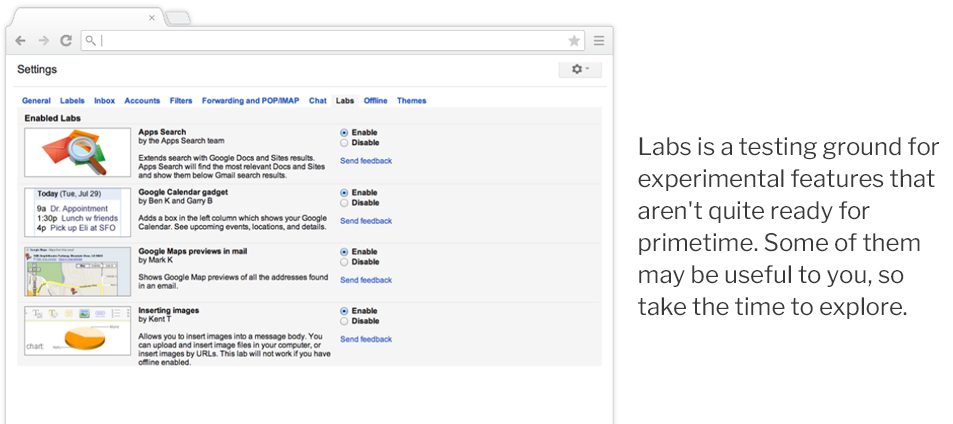Open a new browser tab

(x=177, y=18)
